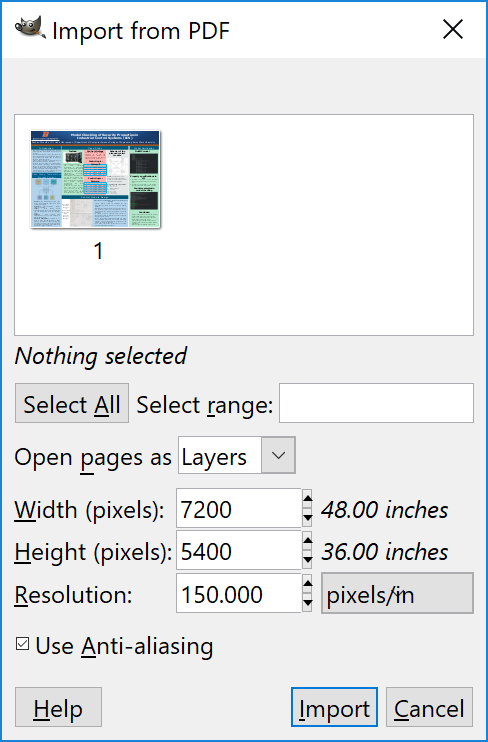488x742 pixels.
Task: Toggle the Use Anti-aliasing checkbox
Action: tap(22, 644)
